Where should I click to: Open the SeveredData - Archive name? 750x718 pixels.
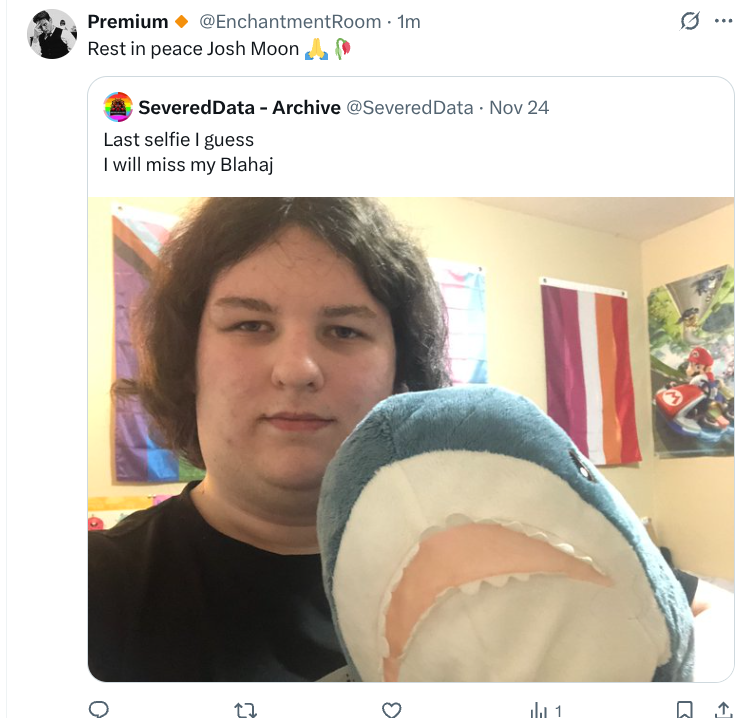(239, 107)
